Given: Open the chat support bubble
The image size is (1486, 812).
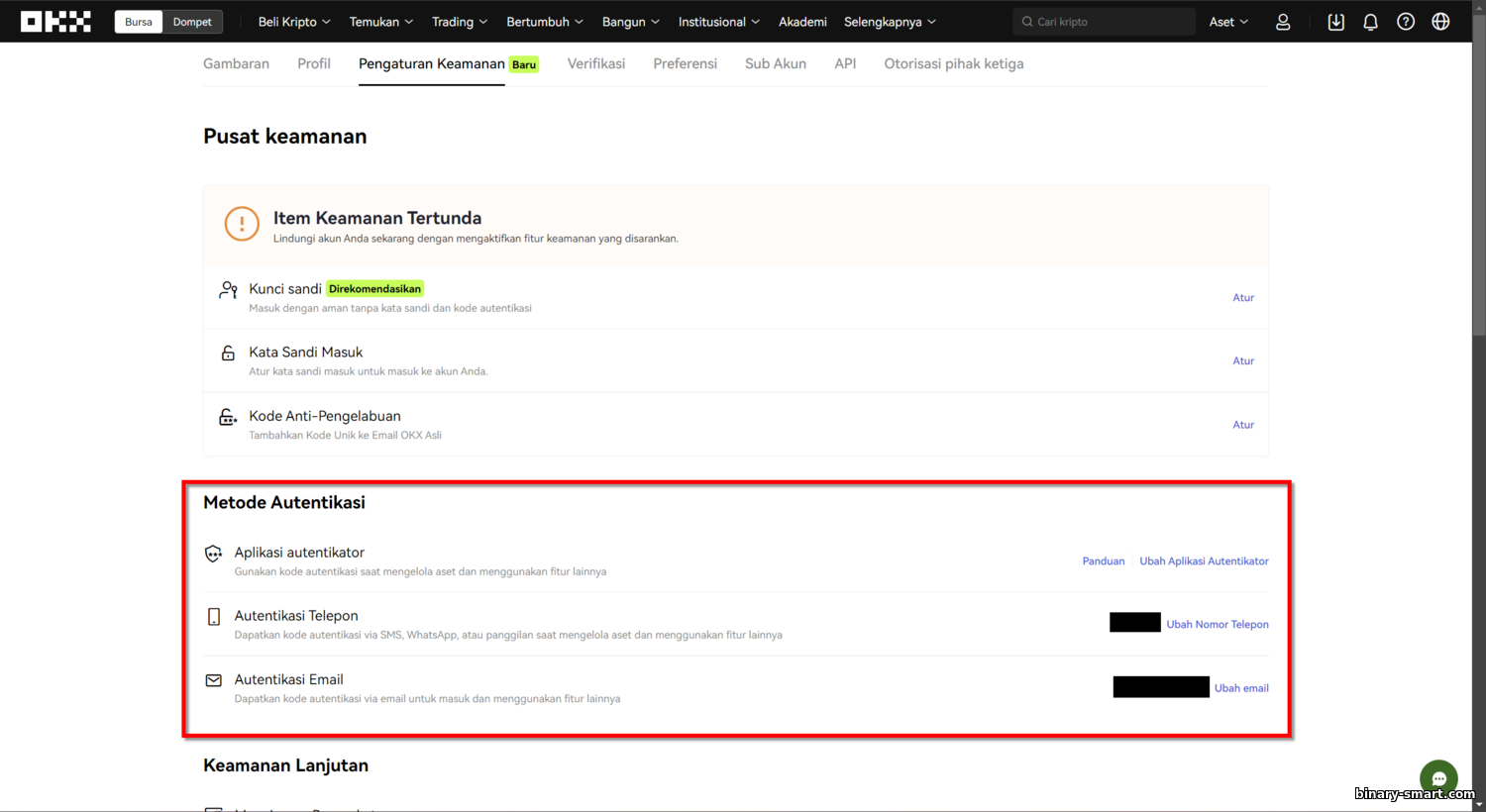Looking at the screenshot, I should (1438, 778).
